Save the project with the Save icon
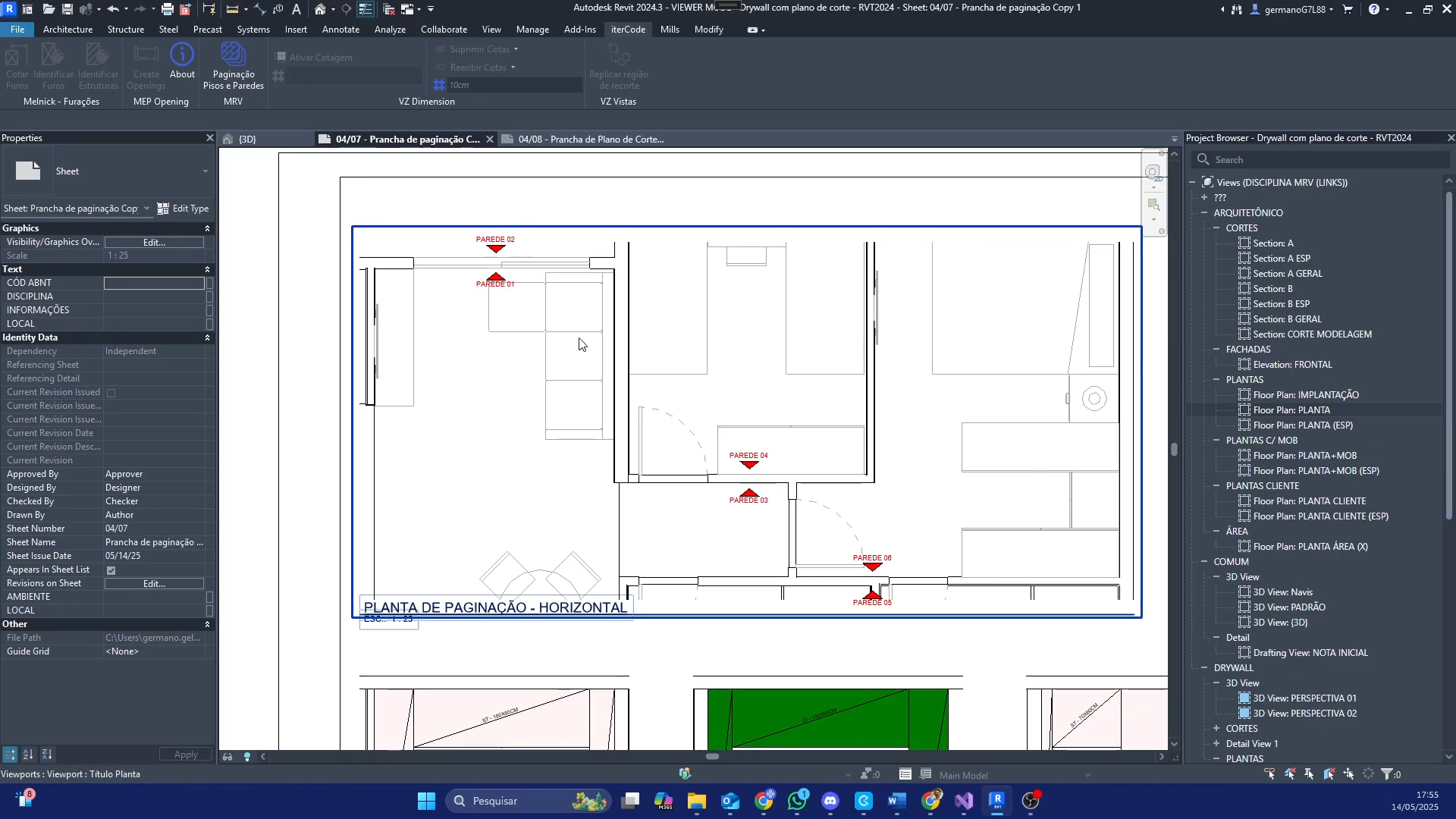Viewport: 1456px width, 819px height. tap(67, 9)
